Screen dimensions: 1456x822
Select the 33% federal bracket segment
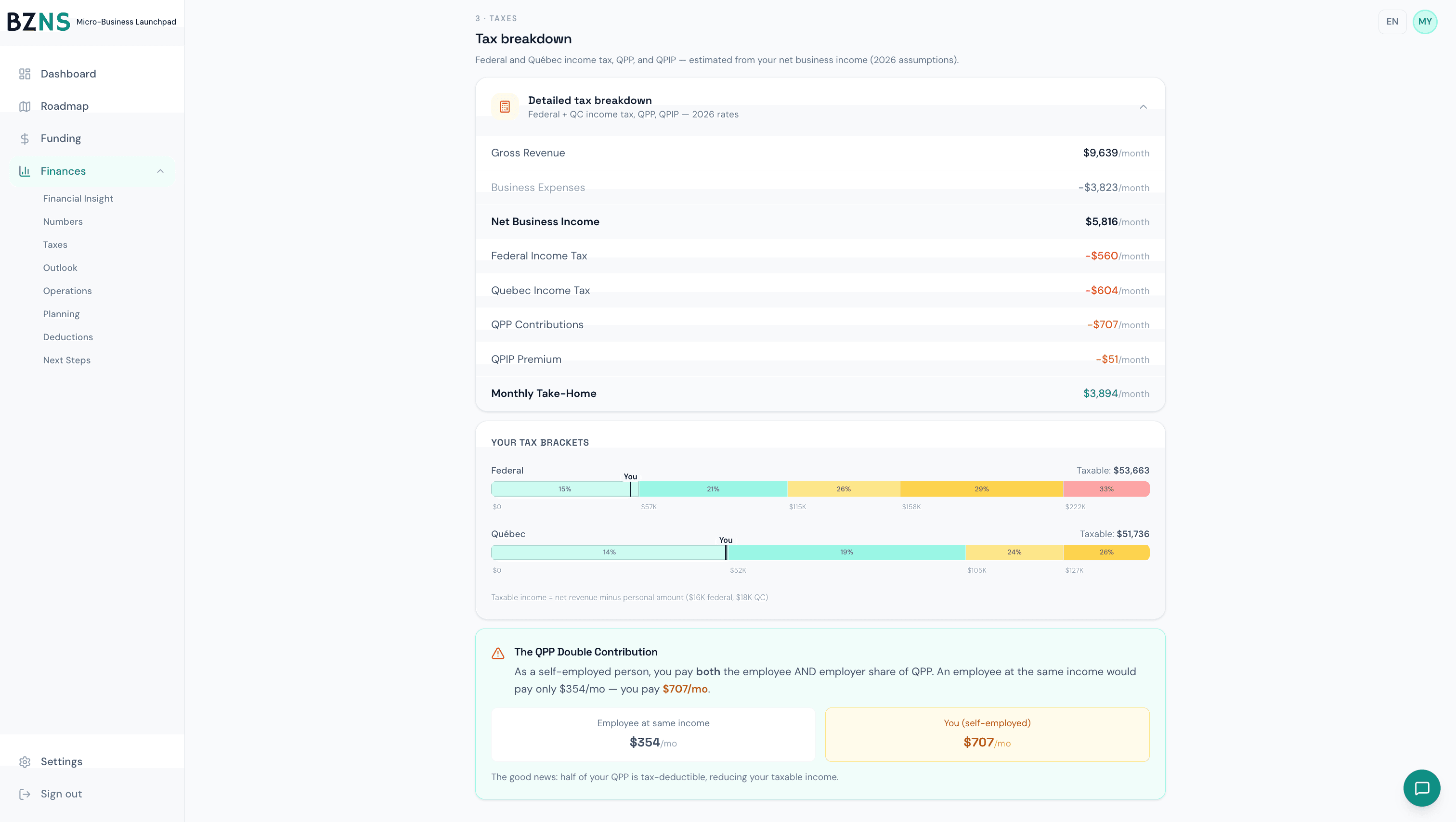(1106, 488)
